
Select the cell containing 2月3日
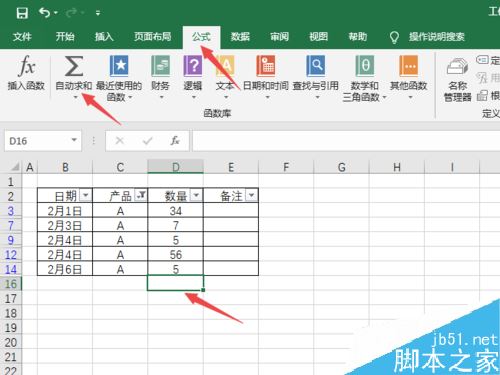pos(65,225)
